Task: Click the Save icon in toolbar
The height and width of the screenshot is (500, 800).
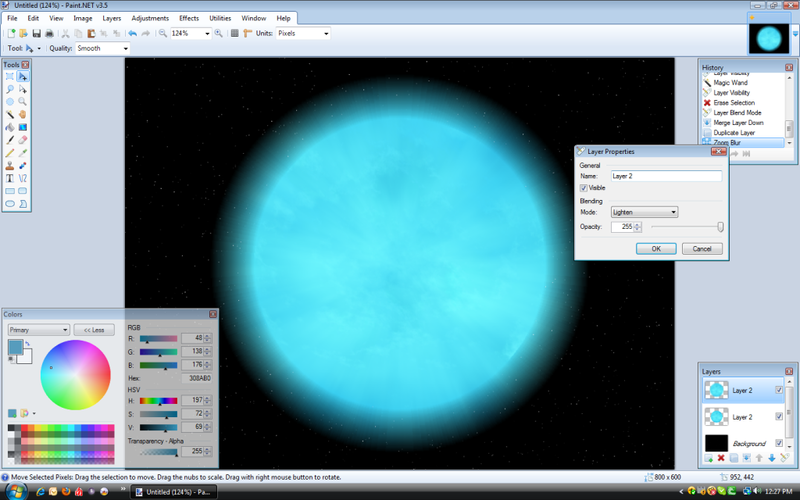Action: (x=35, y=33)
